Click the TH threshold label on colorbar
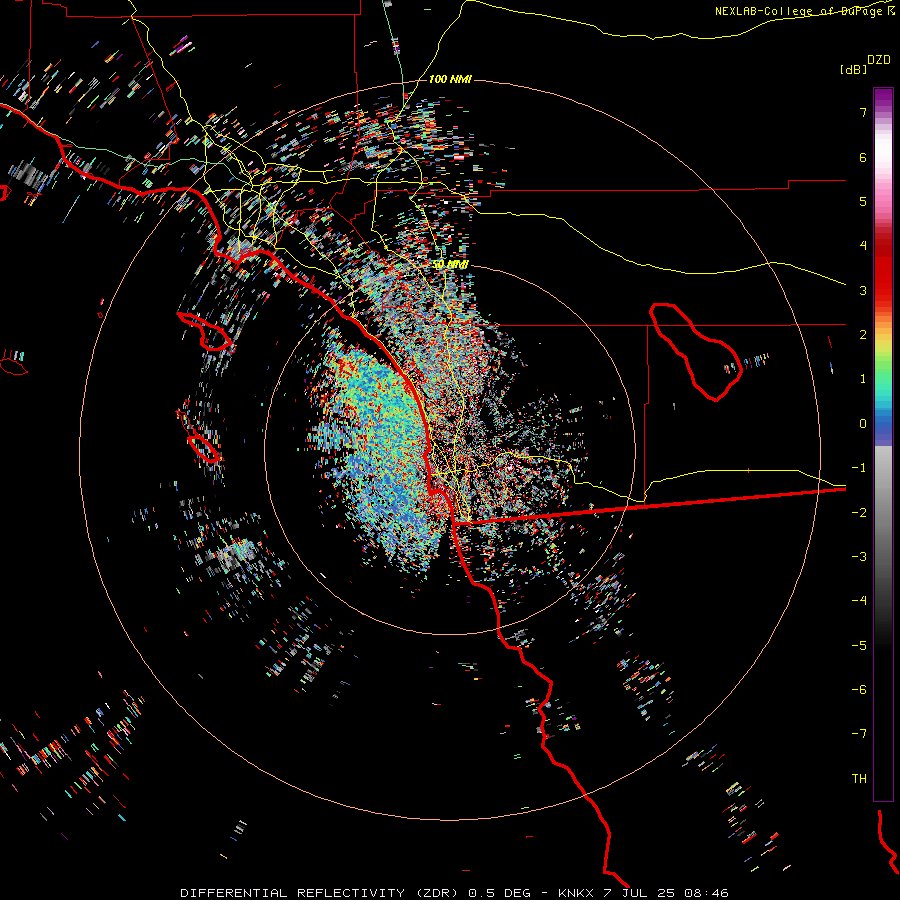This screenshot has width=900, height=900. (859, 779)
